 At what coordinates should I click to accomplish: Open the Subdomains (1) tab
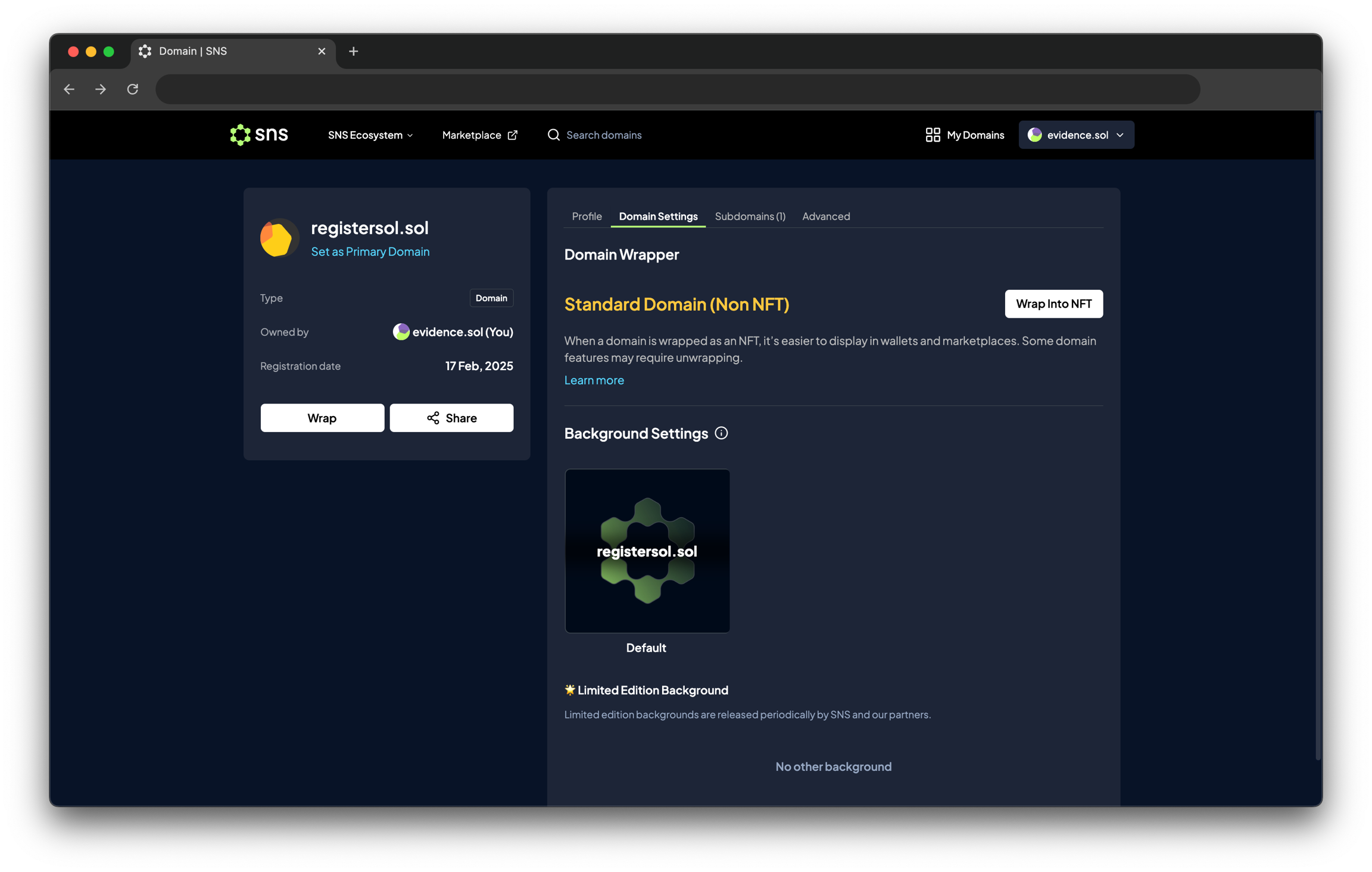(750, 216)
